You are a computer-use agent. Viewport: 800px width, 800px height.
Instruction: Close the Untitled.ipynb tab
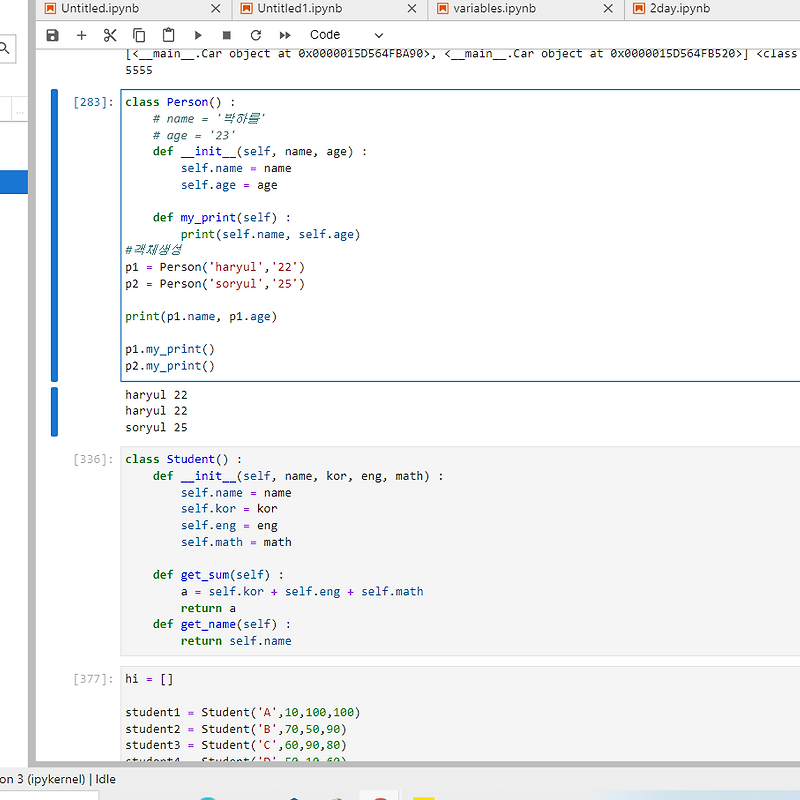(216, 9)
